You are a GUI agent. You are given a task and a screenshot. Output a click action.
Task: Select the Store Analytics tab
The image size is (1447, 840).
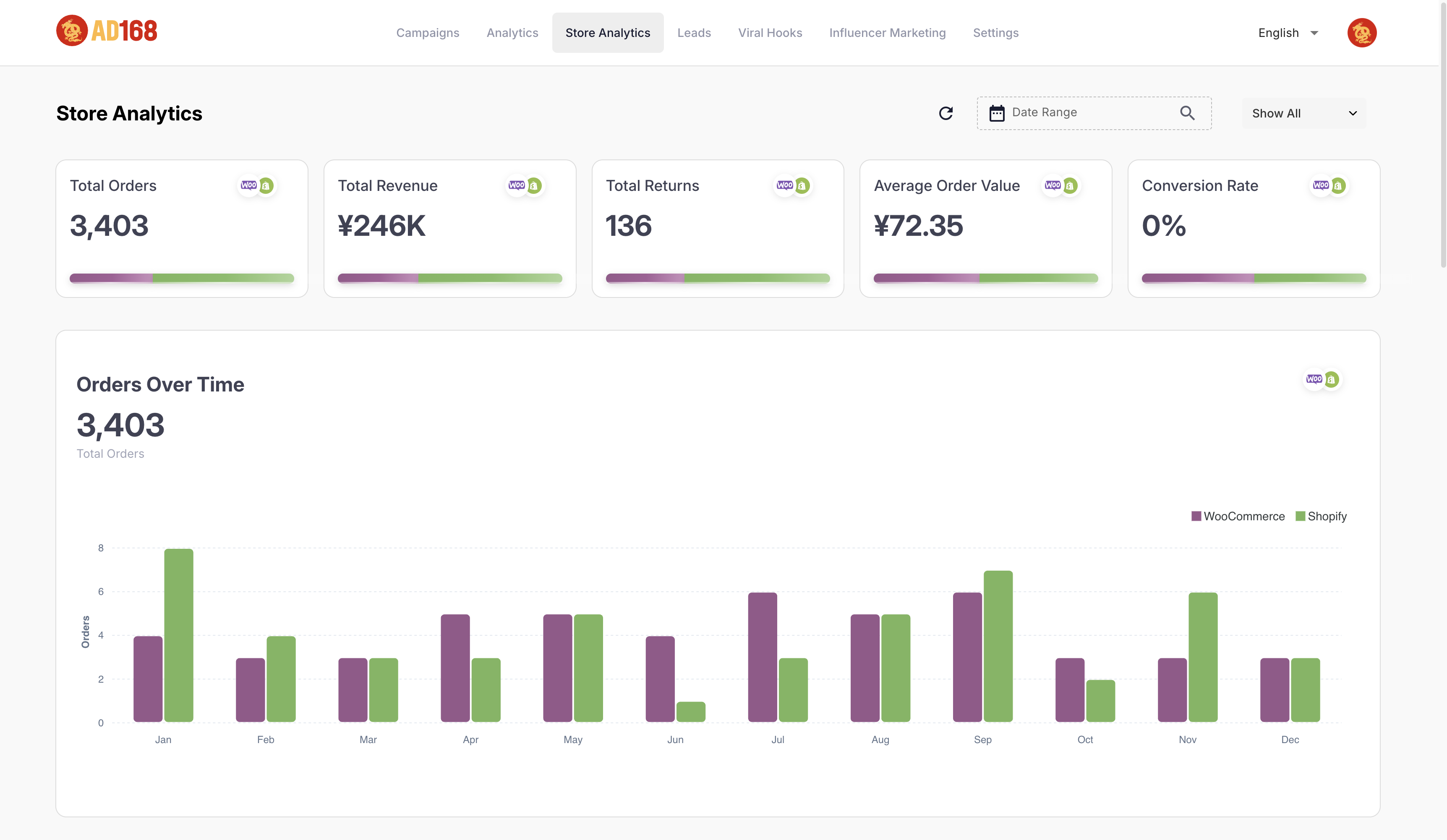pos(608,33)
